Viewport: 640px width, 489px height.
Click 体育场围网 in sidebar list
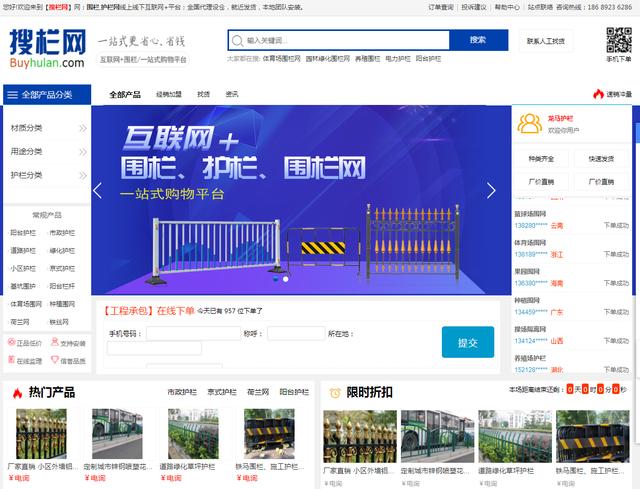tap(26, 304)
